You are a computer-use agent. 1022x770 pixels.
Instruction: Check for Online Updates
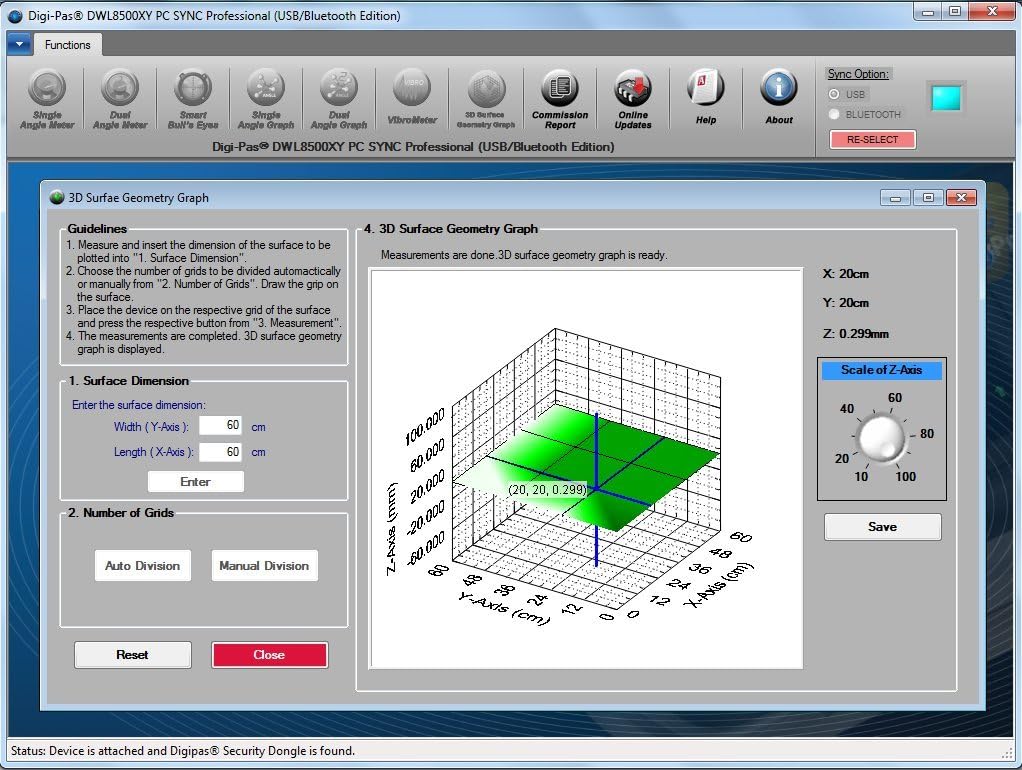click(x=633, y=98)
